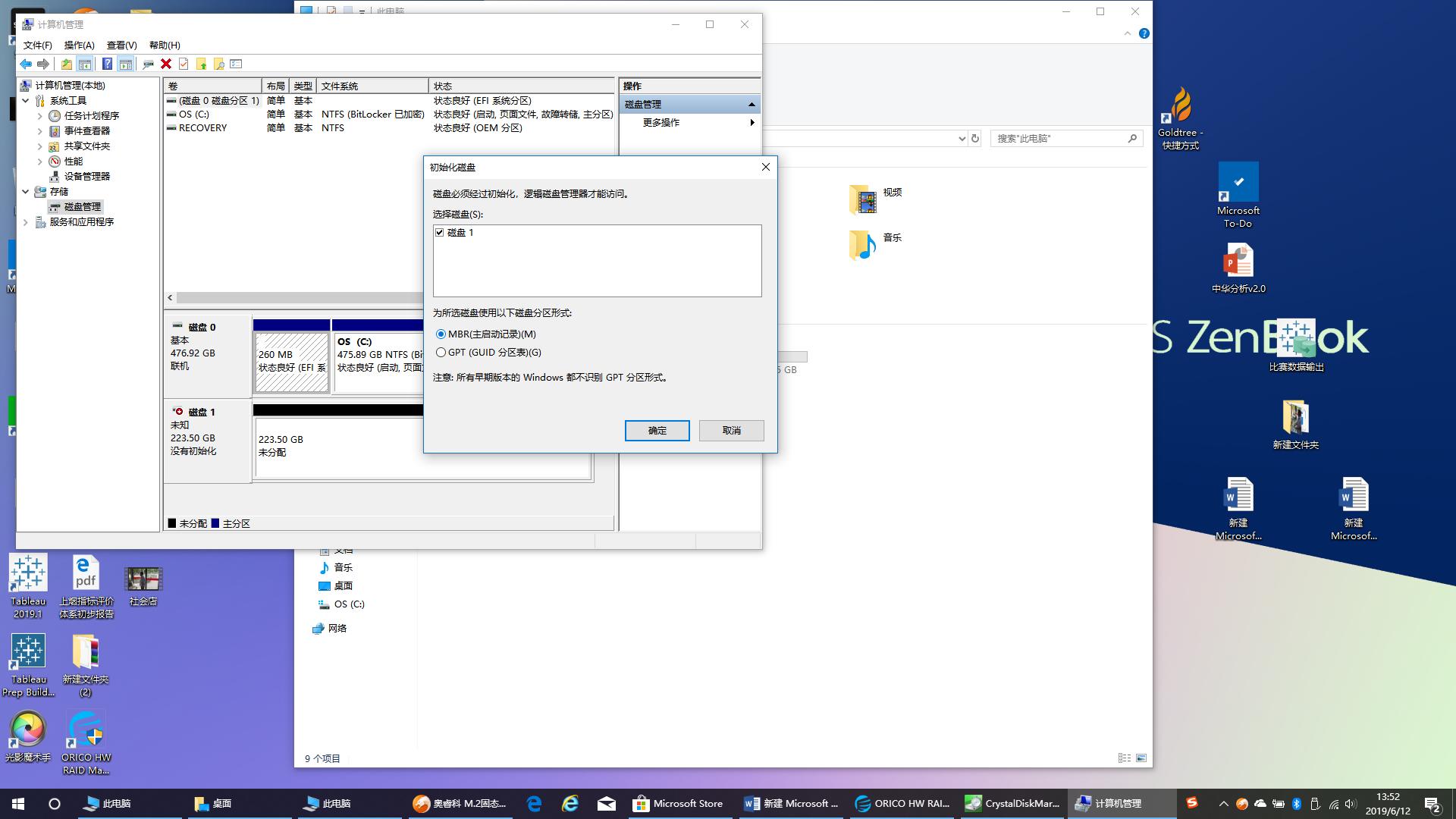Viewport: 1456px width, 819px height.
Task: Click the properties checkmark document icon
Action: (184, 64)
